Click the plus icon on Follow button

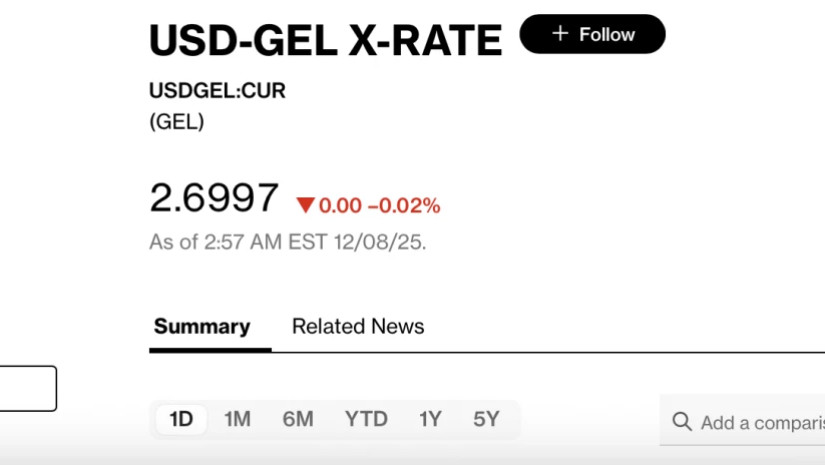coord(560,34)
